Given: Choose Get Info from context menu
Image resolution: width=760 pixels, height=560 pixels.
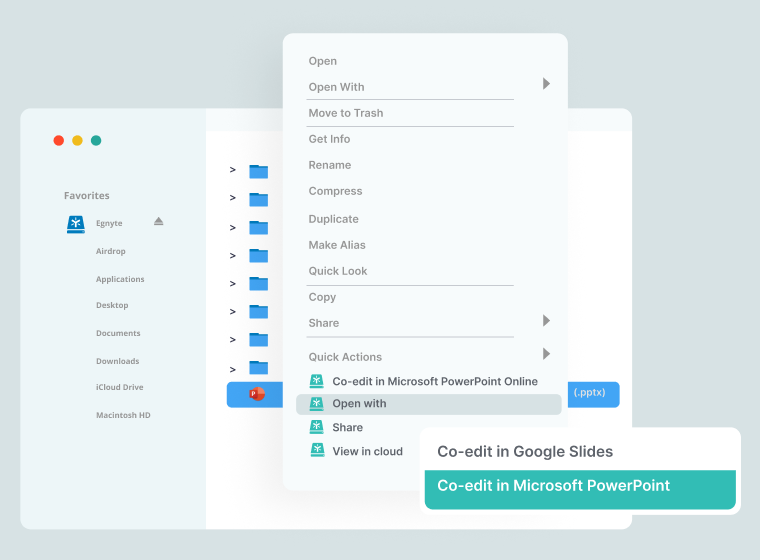Looking at the screenshot, I should 329,139.
